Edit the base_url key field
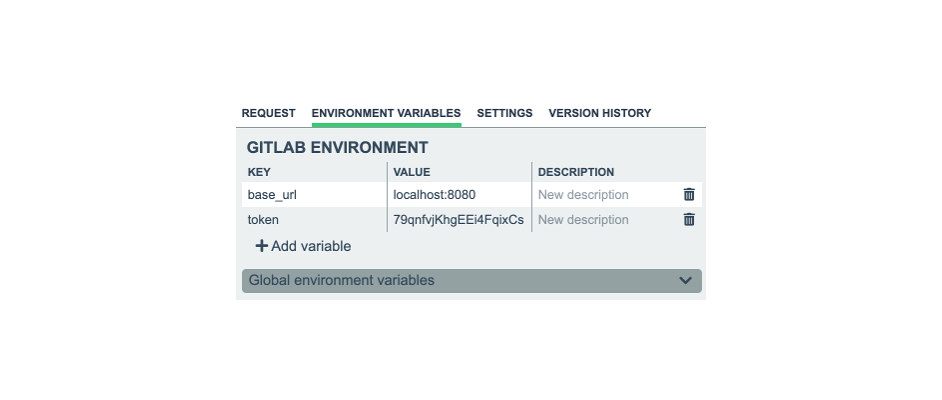This screenshot has width=942, height=400. click(314, 195)
